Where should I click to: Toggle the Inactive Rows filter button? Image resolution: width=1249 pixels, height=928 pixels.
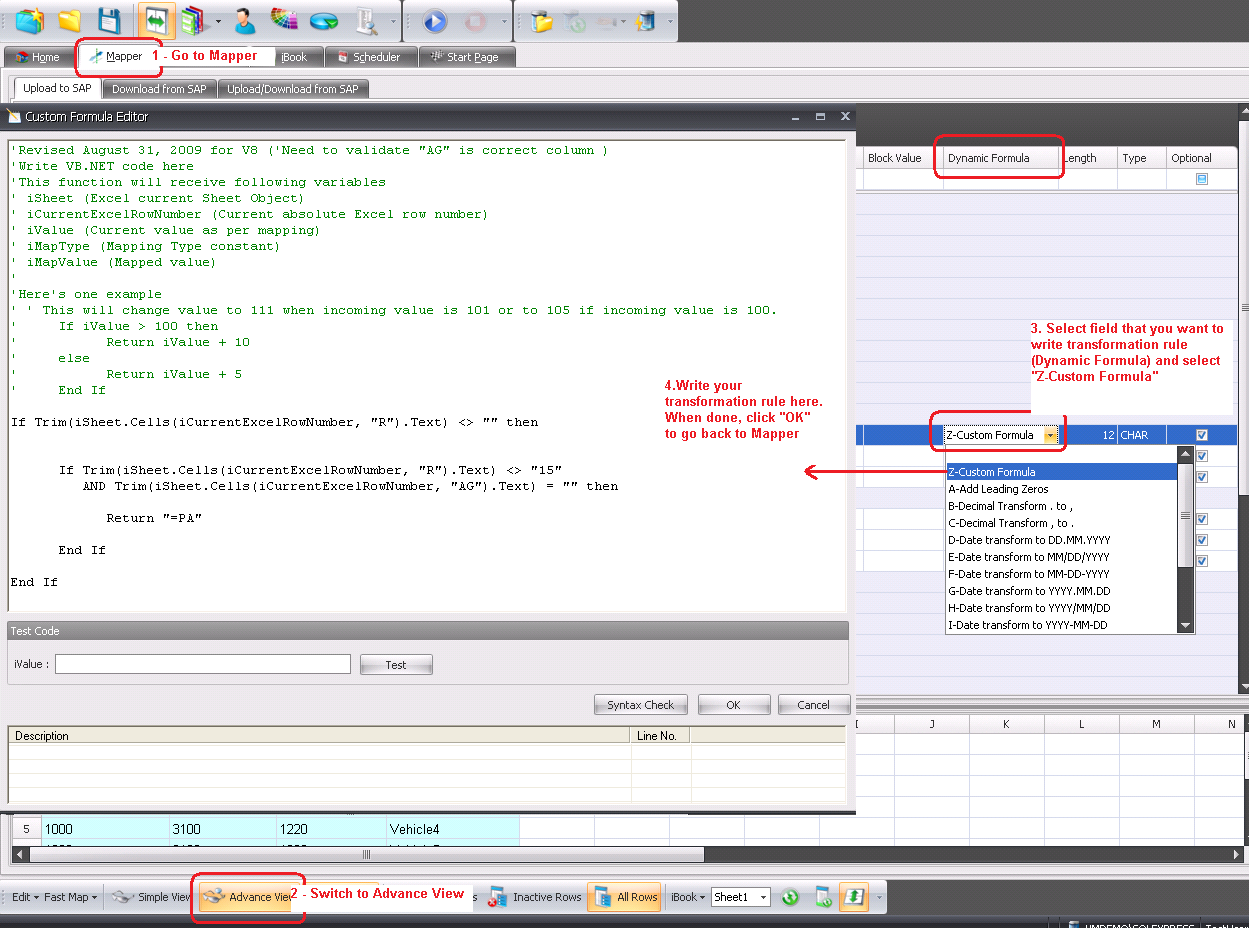point(535,897)
